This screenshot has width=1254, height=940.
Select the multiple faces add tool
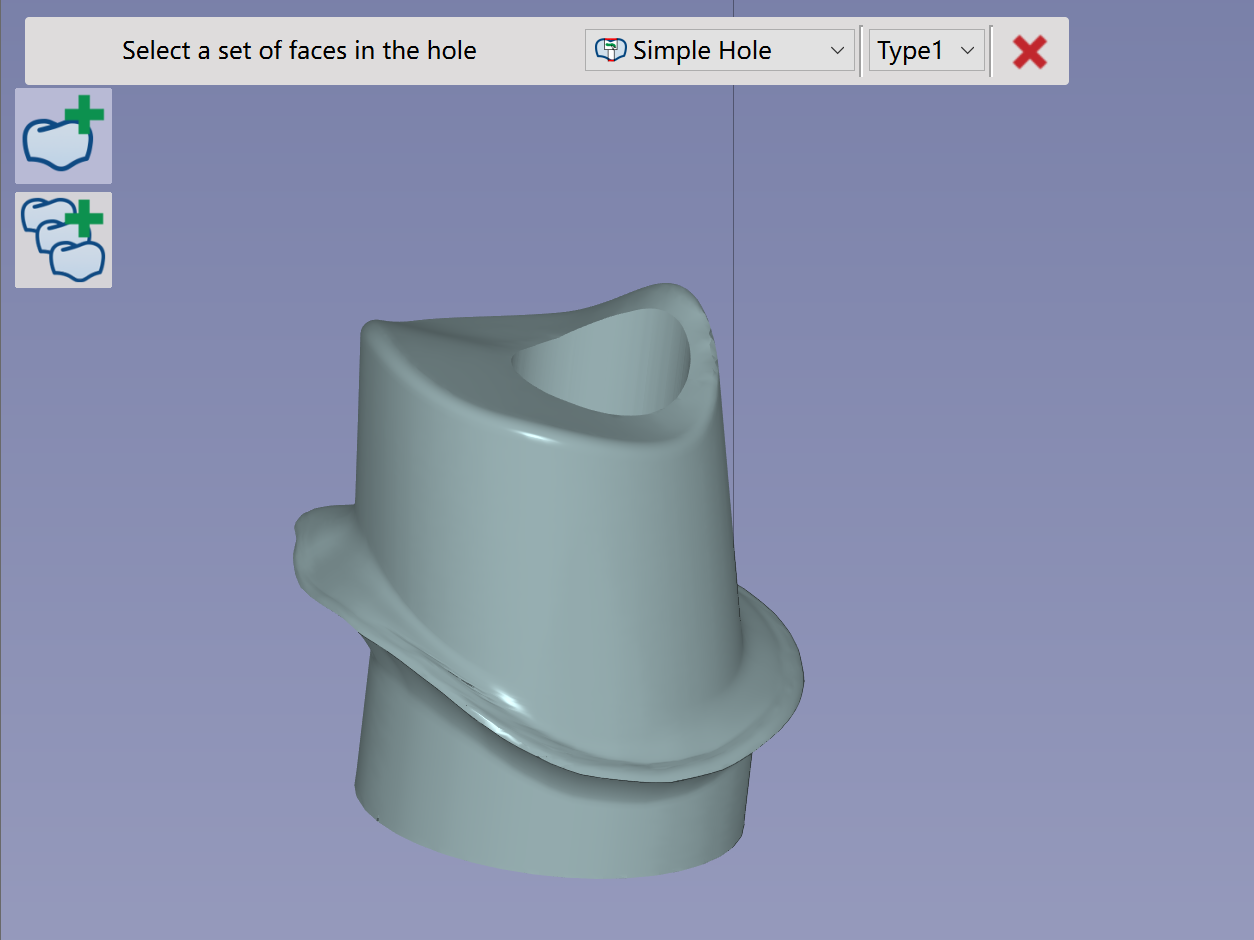[x=63, y=240]
